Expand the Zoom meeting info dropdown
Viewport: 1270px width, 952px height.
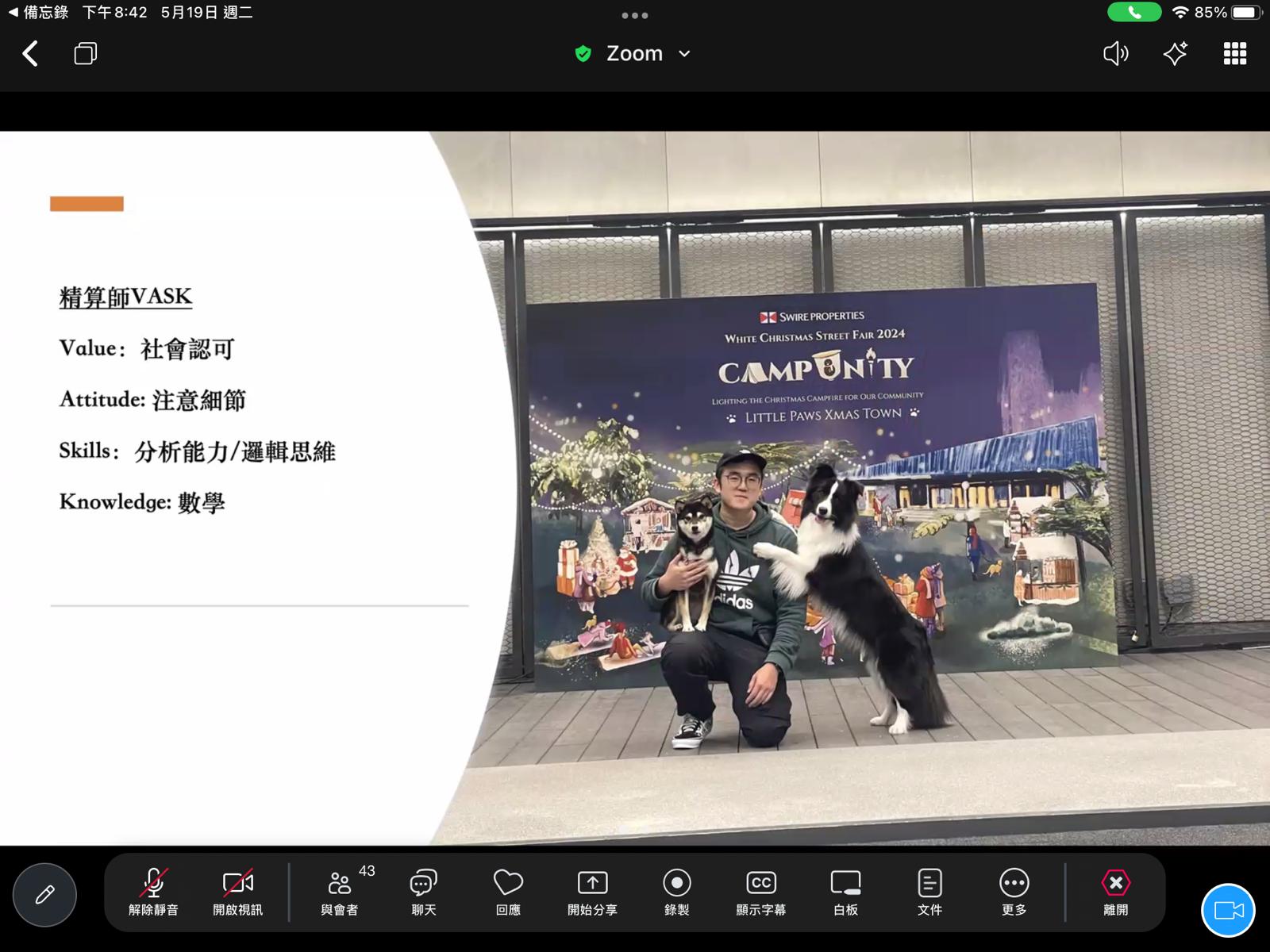point(634,53)
